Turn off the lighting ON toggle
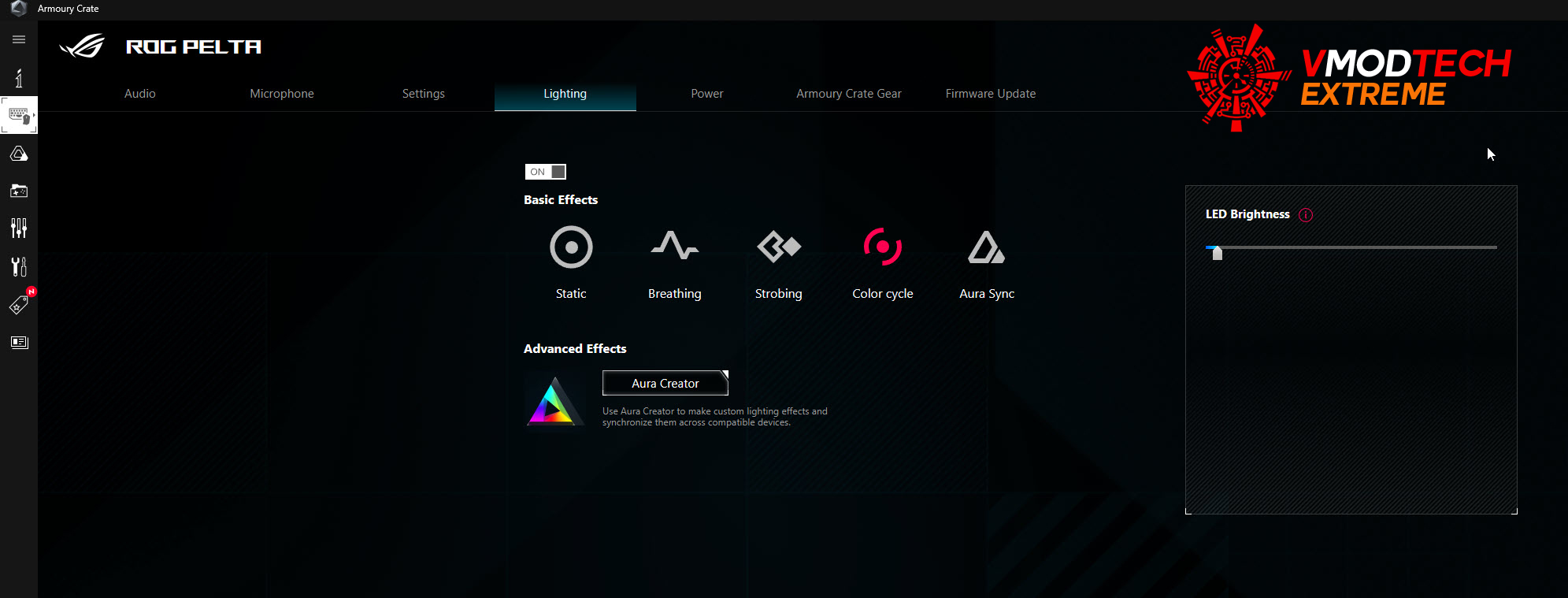The height and width of the screenshot is (598, 1568). tap(546, 172)
